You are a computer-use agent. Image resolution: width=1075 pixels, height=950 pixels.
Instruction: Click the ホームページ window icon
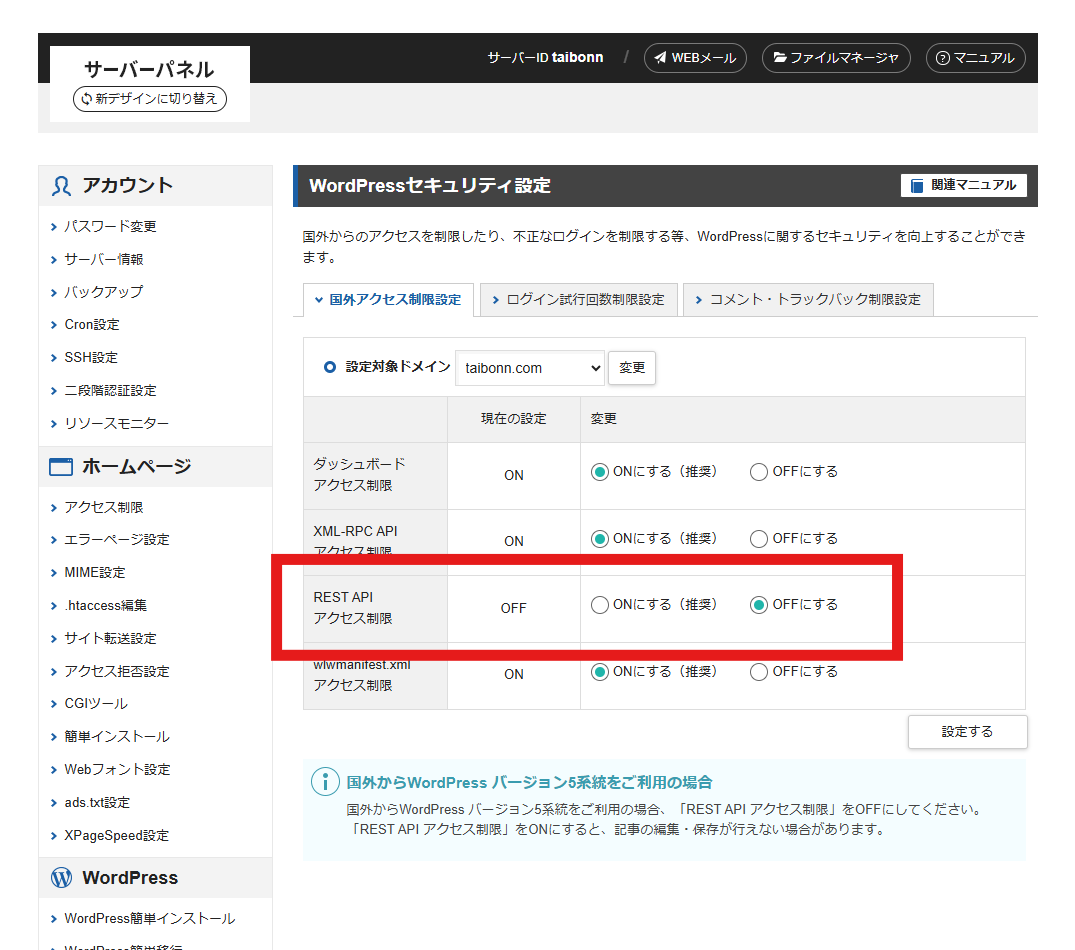[61, 467]
